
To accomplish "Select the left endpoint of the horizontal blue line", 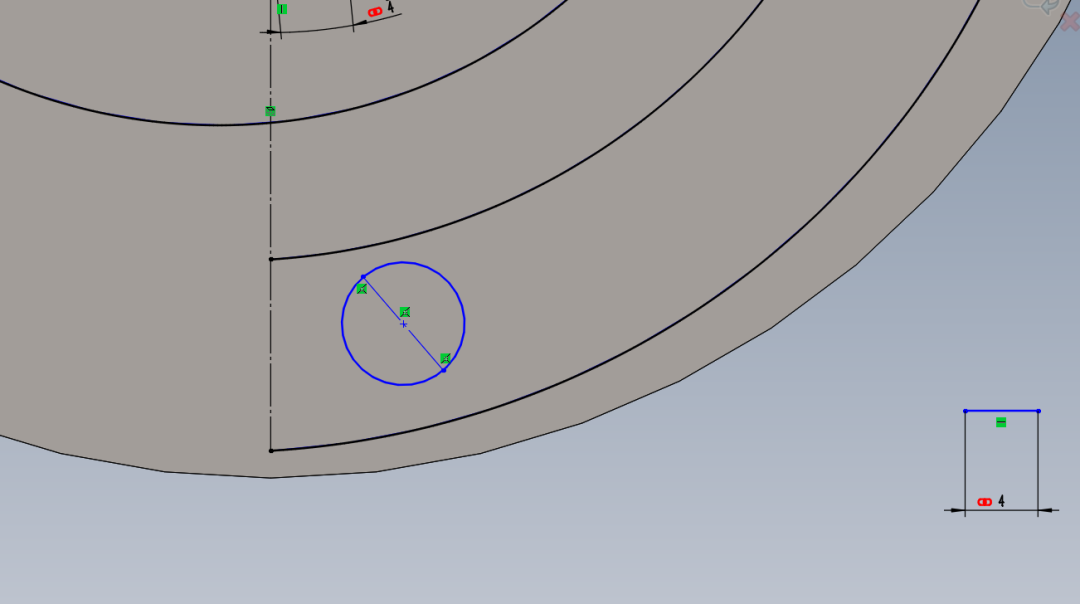I will pyautogui.click(x=965, y=411).
